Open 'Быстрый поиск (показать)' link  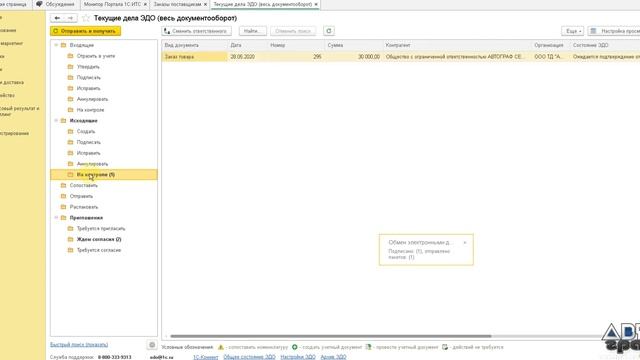(x=79, y=344)
